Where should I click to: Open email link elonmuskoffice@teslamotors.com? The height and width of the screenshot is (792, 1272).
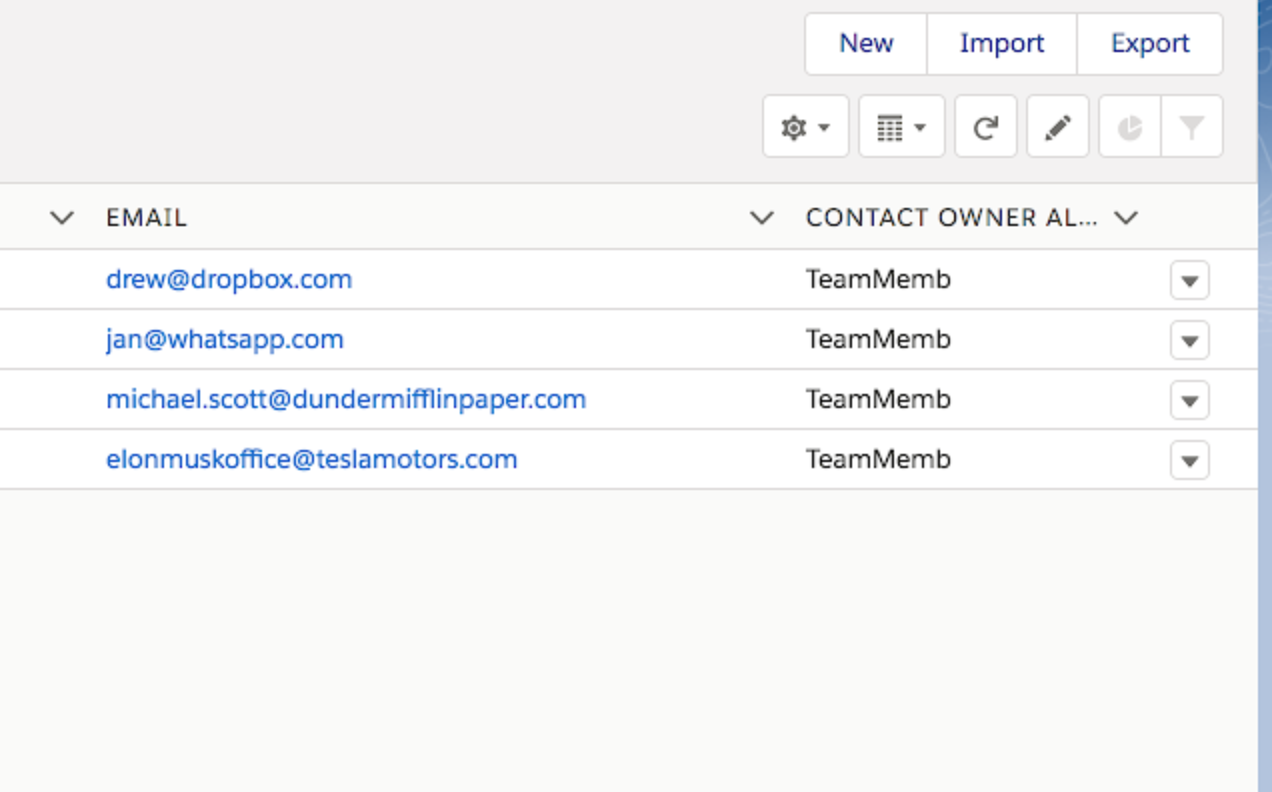click(x=312, y=459)
